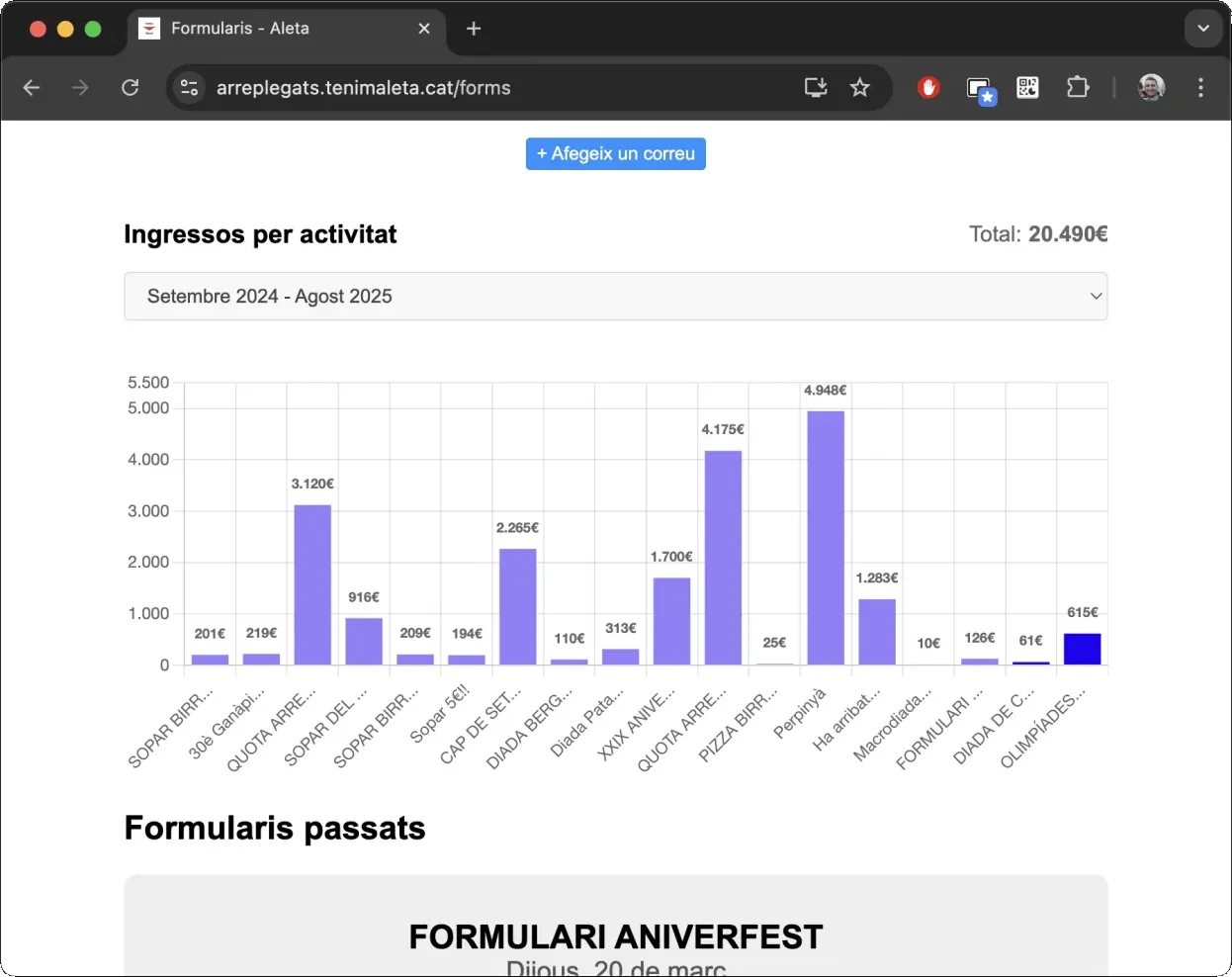This screenshot has width=1232, height=977.
Task: Click the Formularis passats heading
Action: tap(275, 828)
